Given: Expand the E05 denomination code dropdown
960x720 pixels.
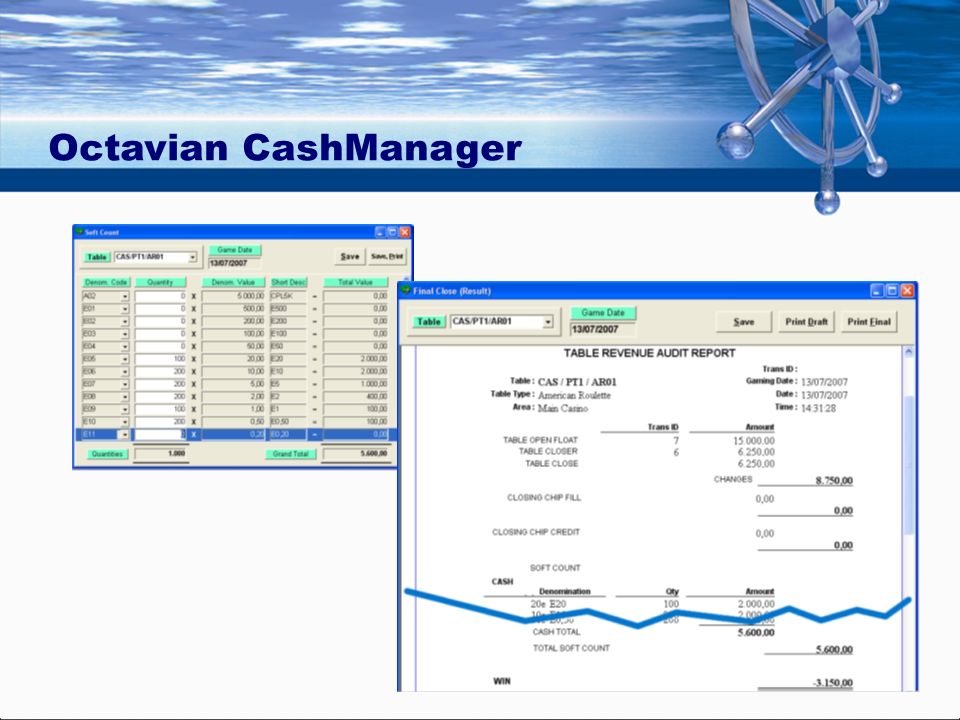Looking at the screenshot, I should click(125, 359).
